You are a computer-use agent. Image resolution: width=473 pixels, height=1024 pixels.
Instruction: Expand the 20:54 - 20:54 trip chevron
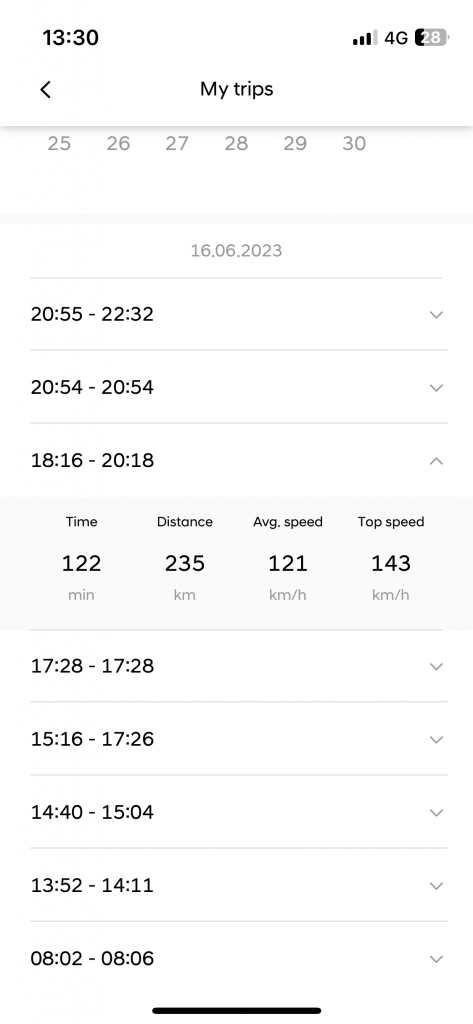coord(436,387)
